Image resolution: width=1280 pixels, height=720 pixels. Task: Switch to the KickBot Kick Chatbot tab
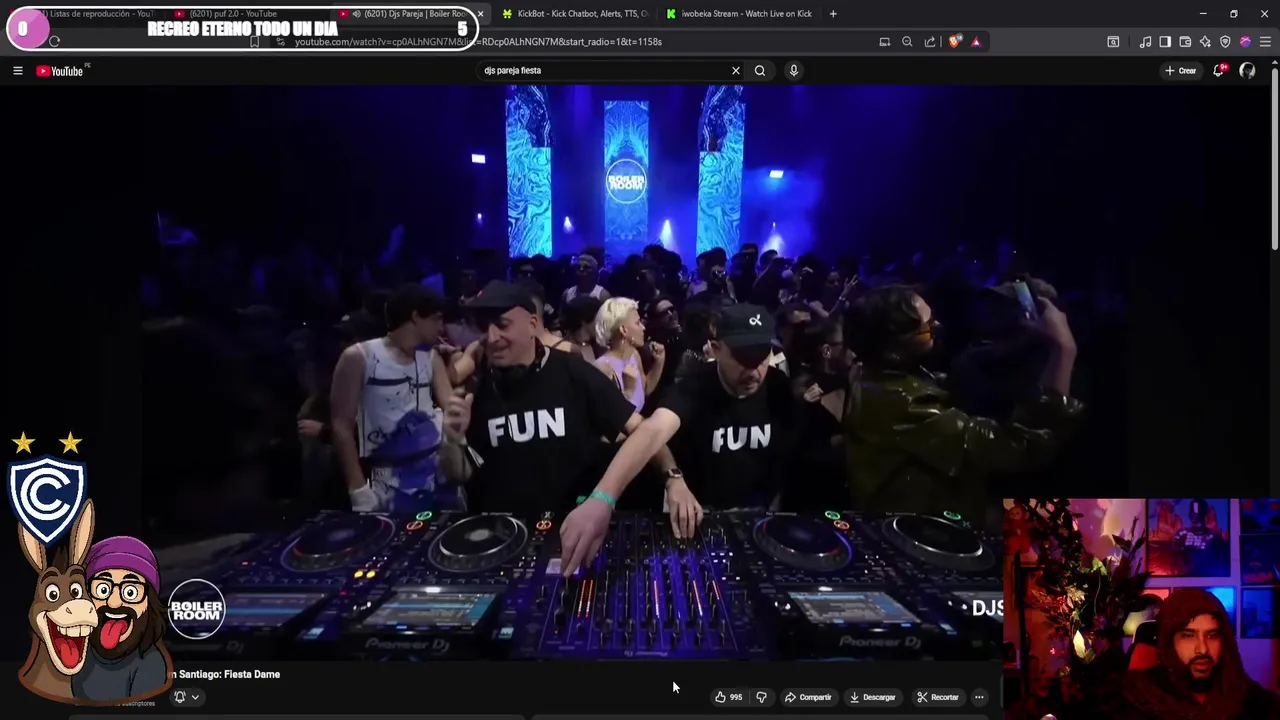[575, 14]
